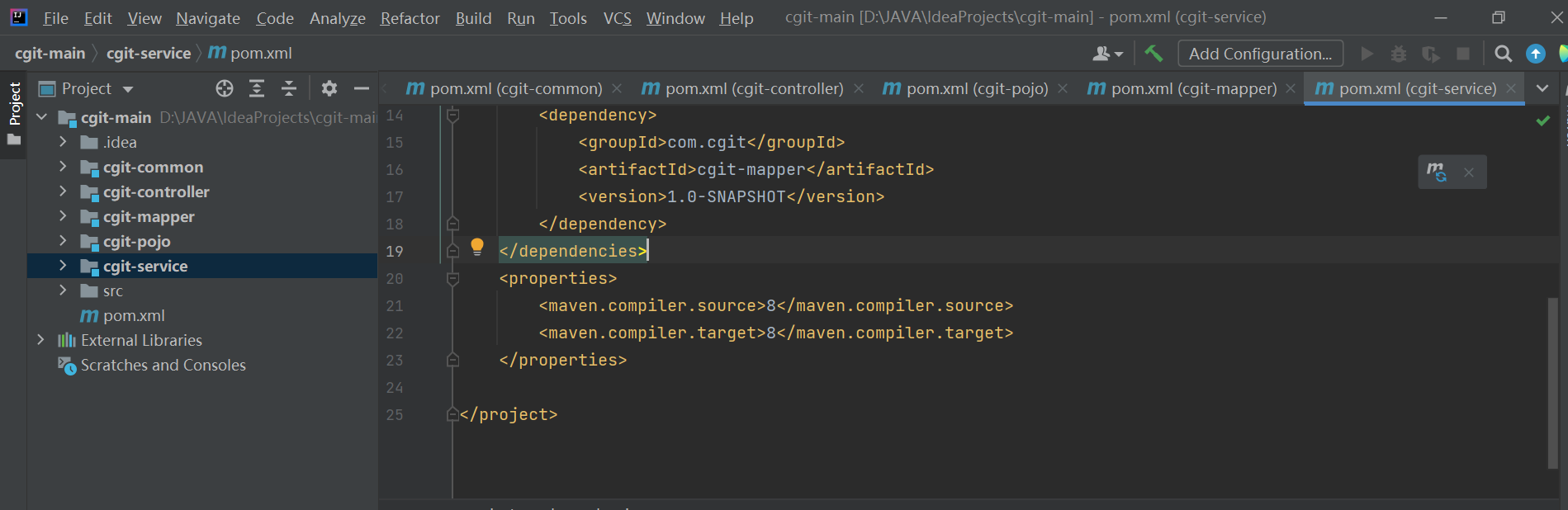This screenshot has width=1568, height=510.
Task: Open Project panel gear options
Action: click(329, 88)
